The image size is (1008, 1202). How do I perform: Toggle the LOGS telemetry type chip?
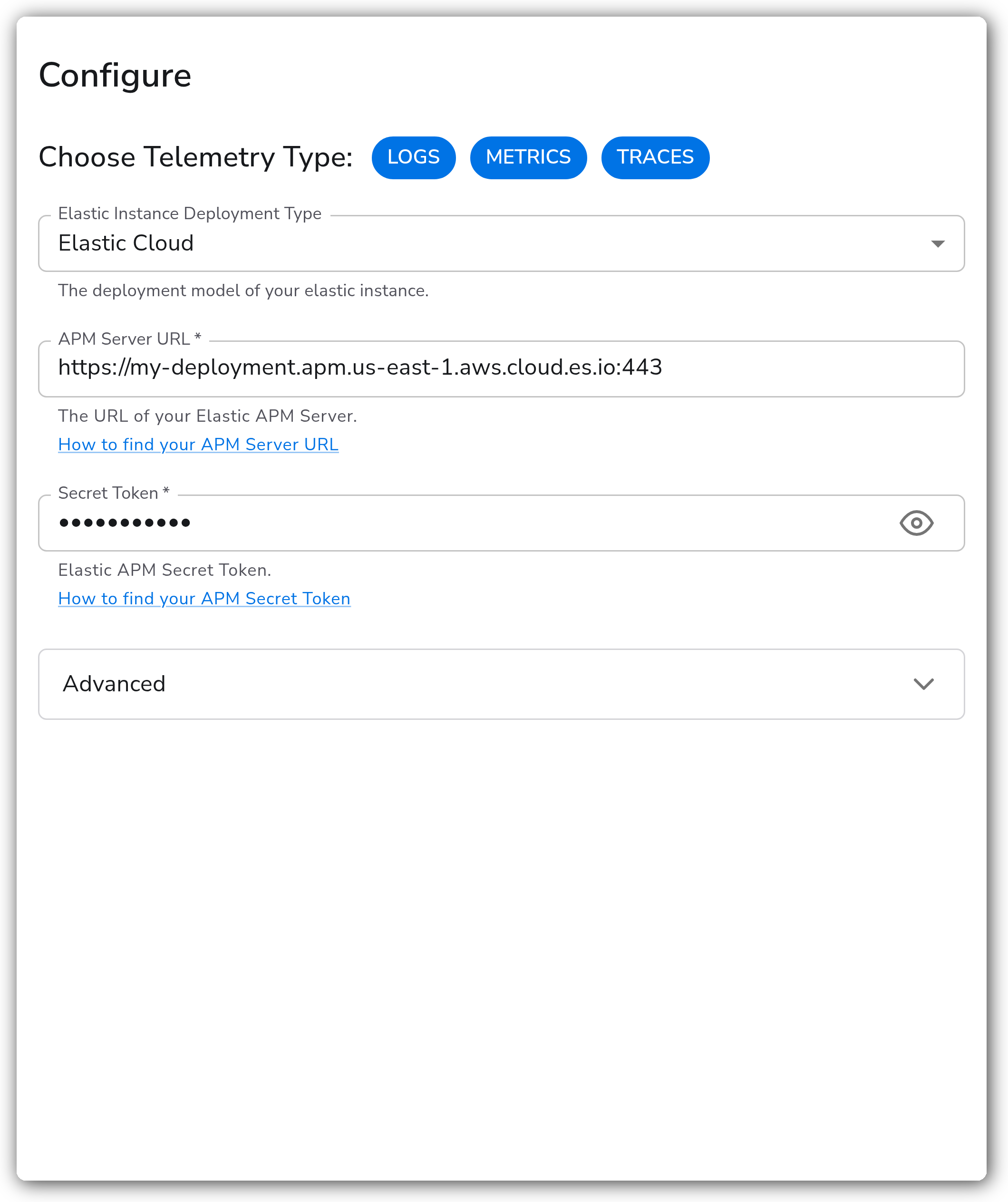pyautogui.click(x=413, y=157)
